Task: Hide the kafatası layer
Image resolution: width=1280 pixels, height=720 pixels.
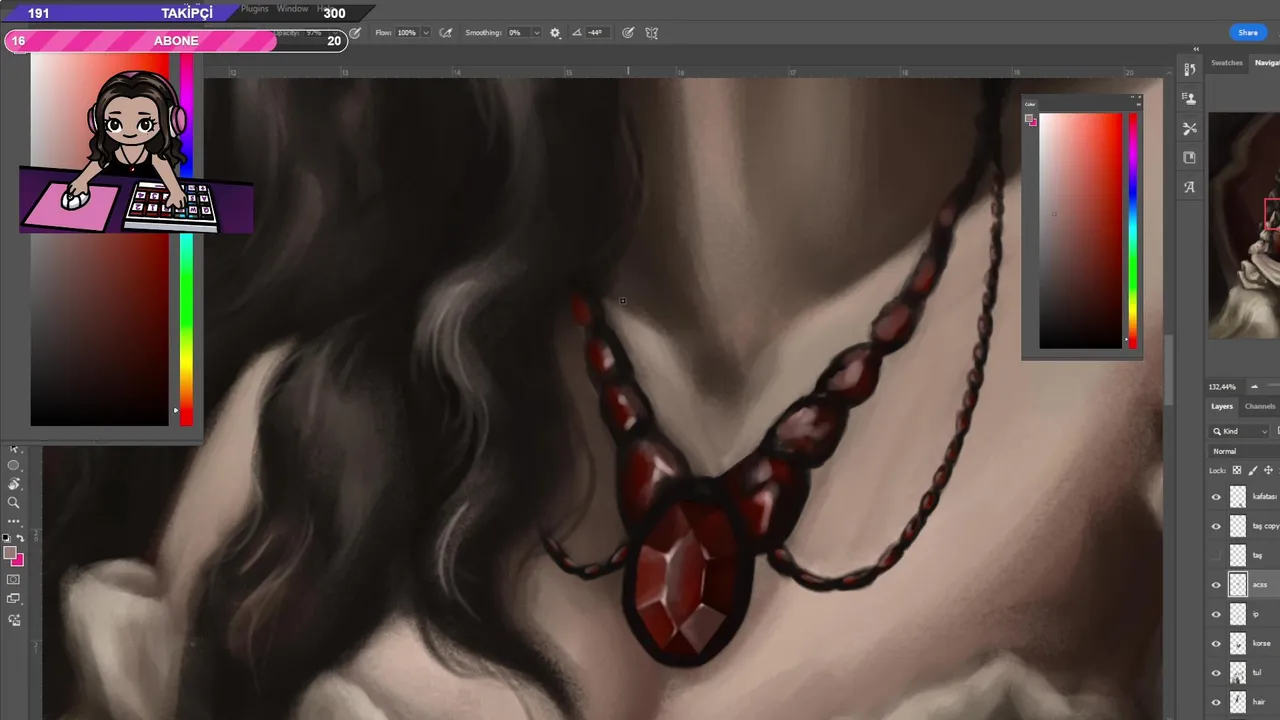Action: (x=1216, y=497)
